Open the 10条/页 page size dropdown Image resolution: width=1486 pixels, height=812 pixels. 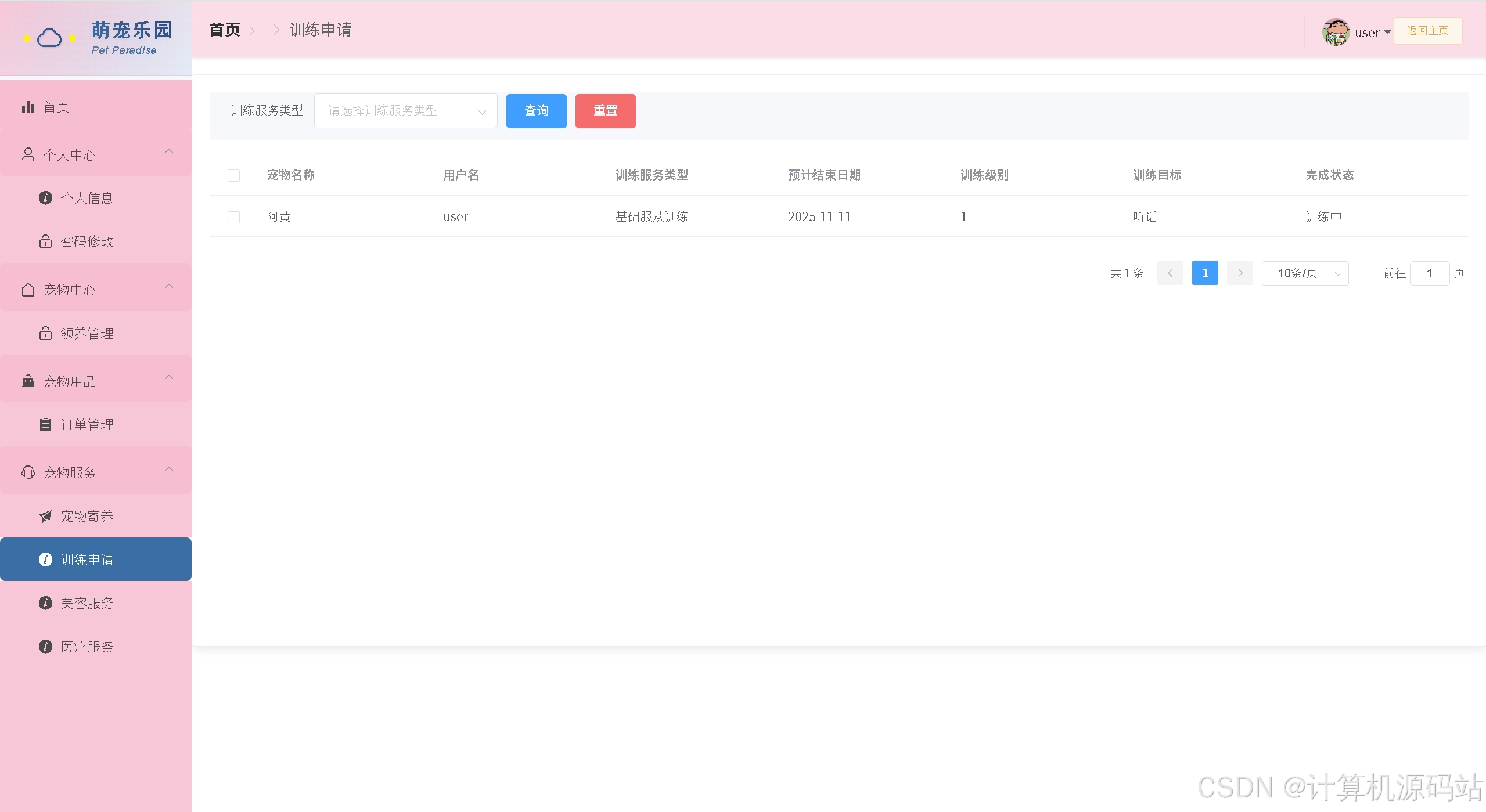(1305, 273)
